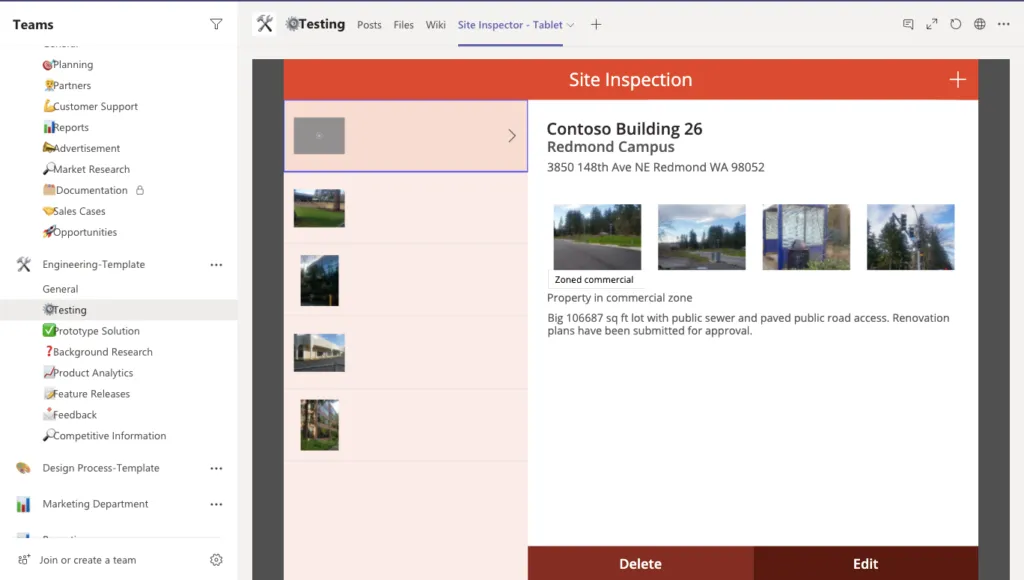The width and height of the screenshot is (1024, 580).
Task: Reload the Site Inspector tab
Action: coord(955,24)
